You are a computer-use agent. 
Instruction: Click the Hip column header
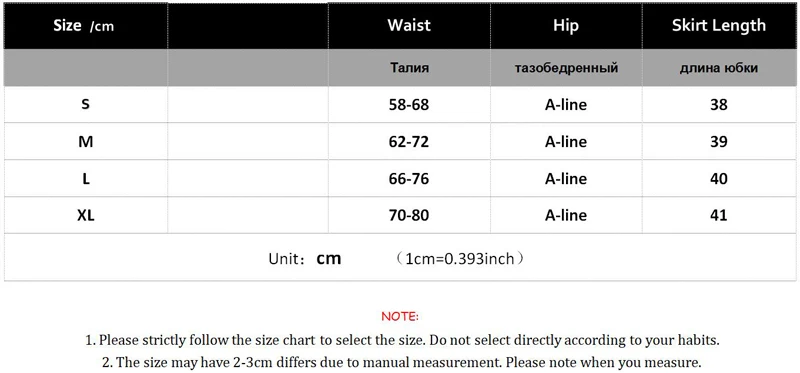(x=566, y=26)
